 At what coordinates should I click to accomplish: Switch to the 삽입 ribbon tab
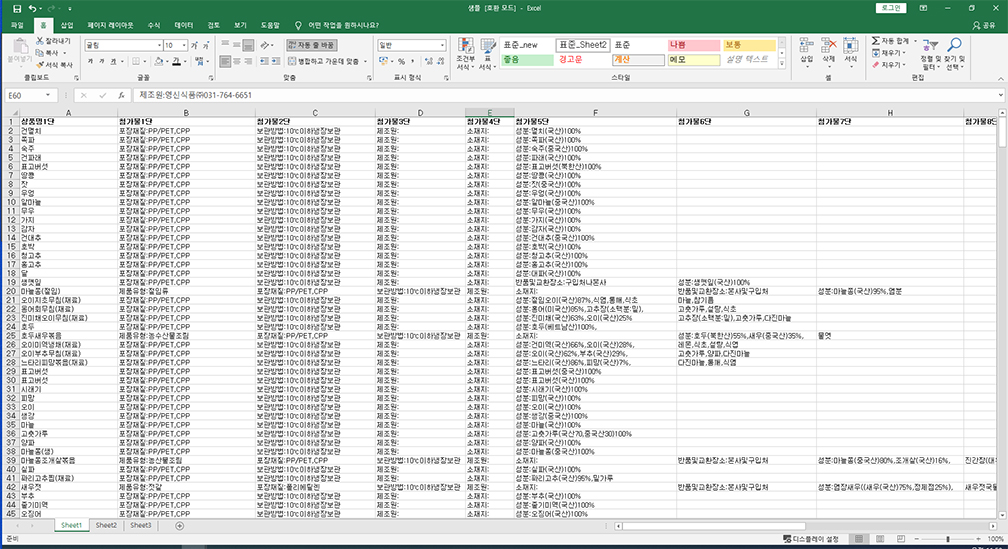point(67,25)
